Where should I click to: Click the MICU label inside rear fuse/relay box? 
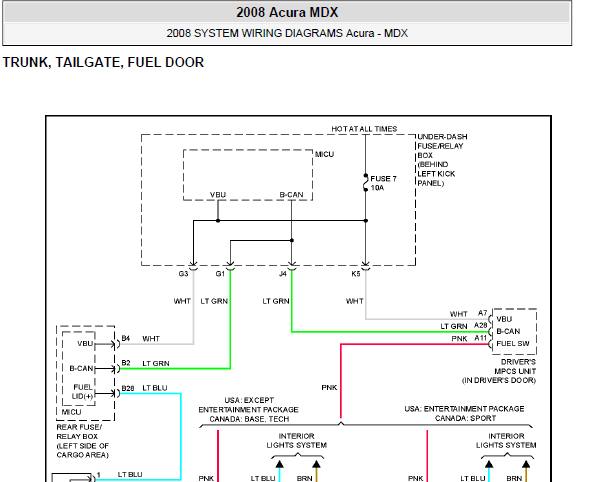(72, 412)
